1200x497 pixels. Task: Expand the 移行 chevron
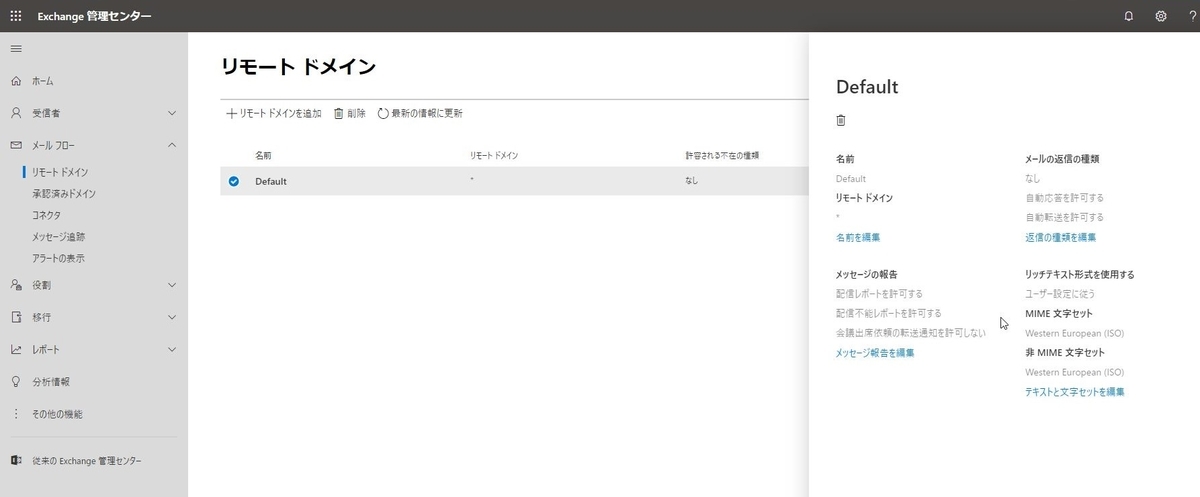(x=172, y=317)
